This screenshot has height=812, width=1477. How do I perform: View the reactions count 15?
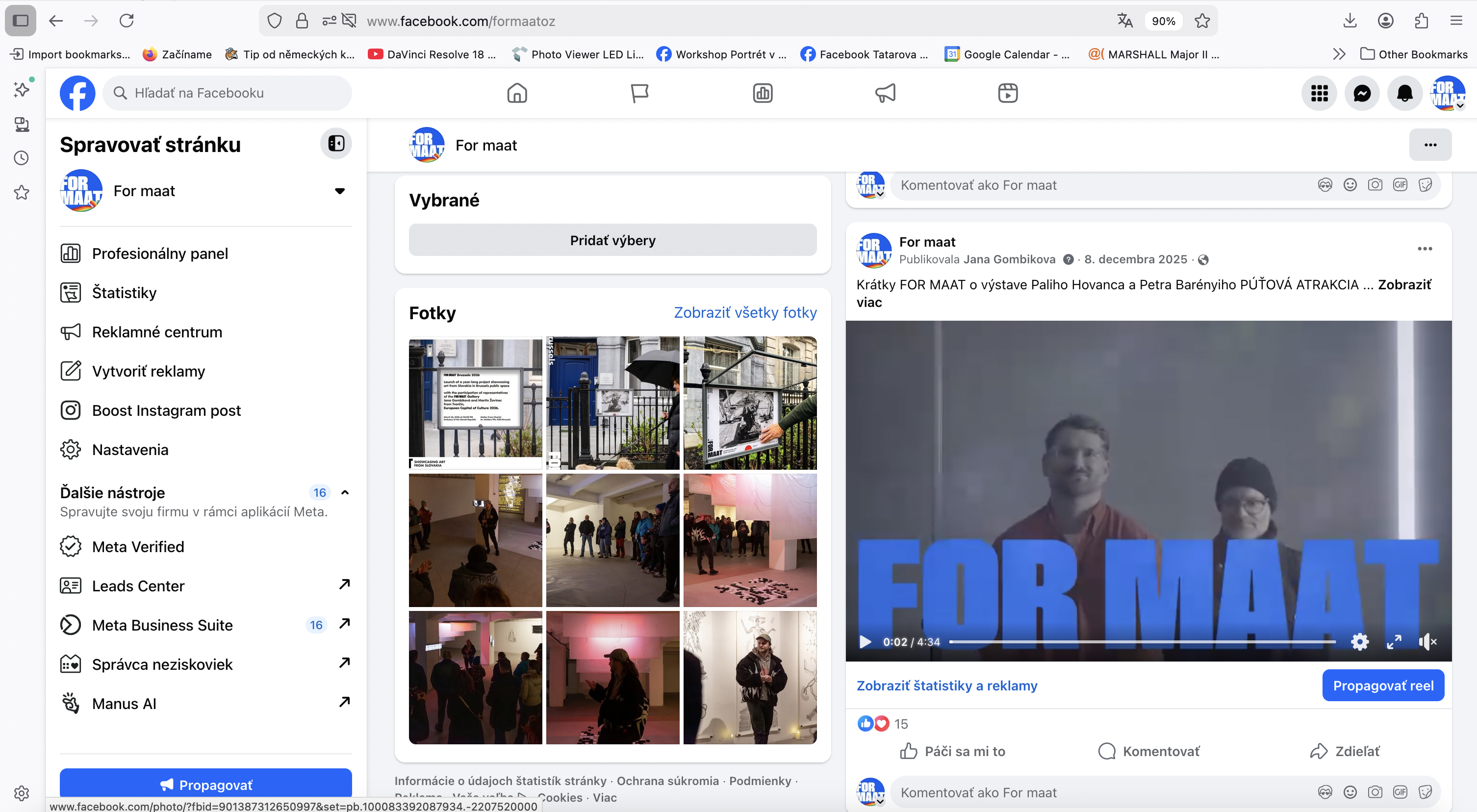click(x=901, y=724)
